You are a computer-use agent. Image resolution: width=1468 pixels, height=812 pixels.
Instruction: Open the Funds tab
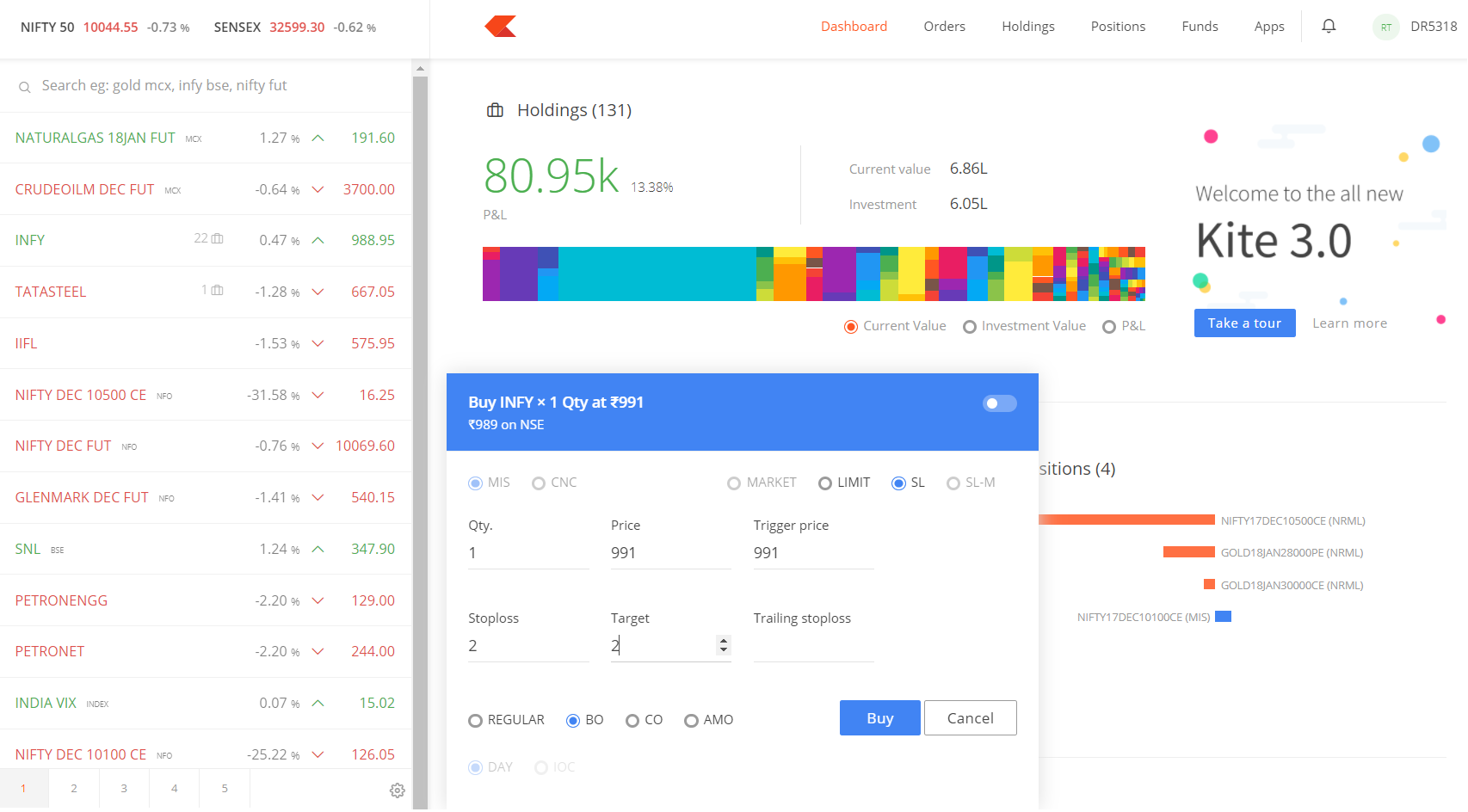1200,27
